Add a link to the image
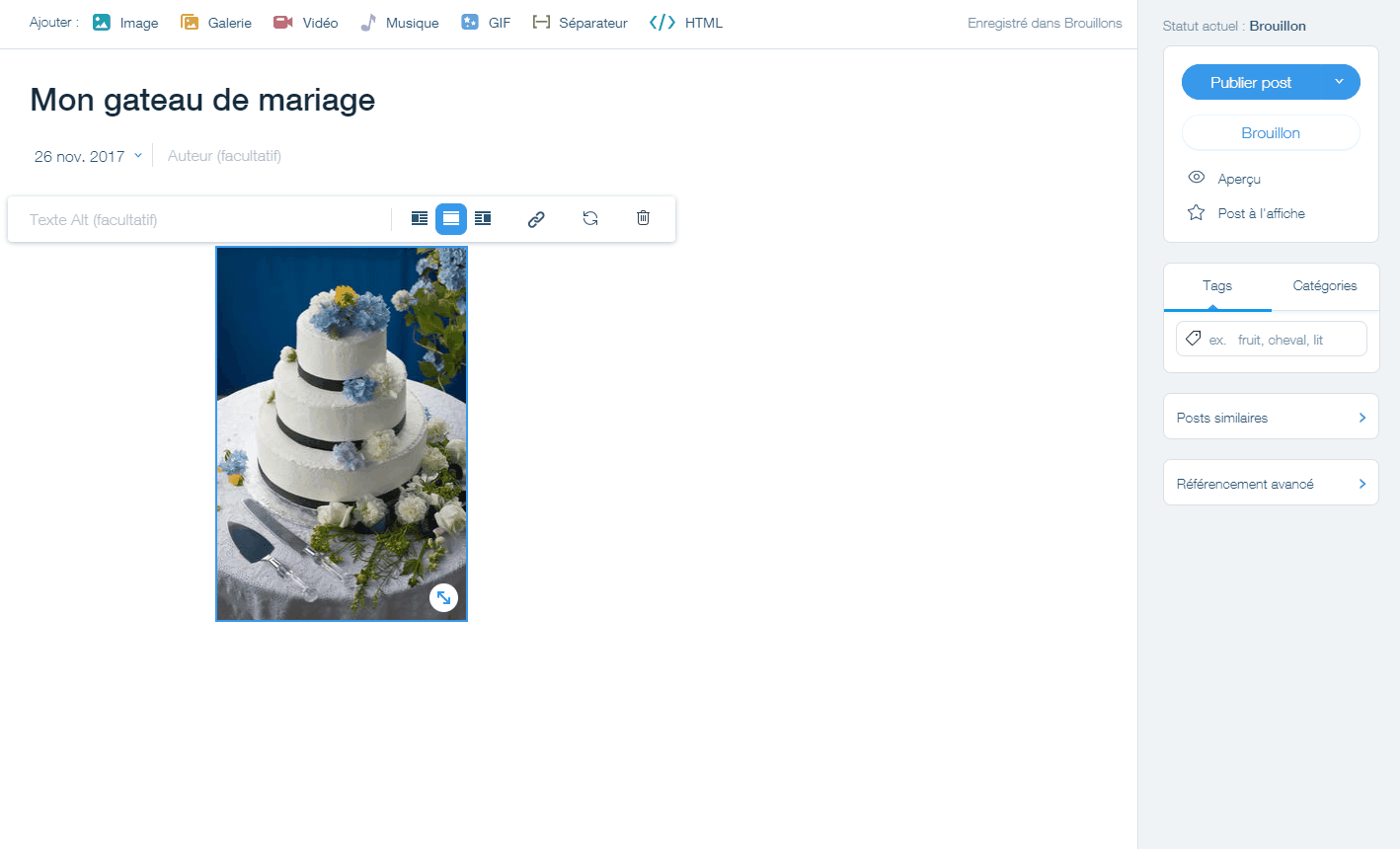Image resolution: width=1400 pixels, height=849 pixels. pyautogui.click(x=536, y=219)
